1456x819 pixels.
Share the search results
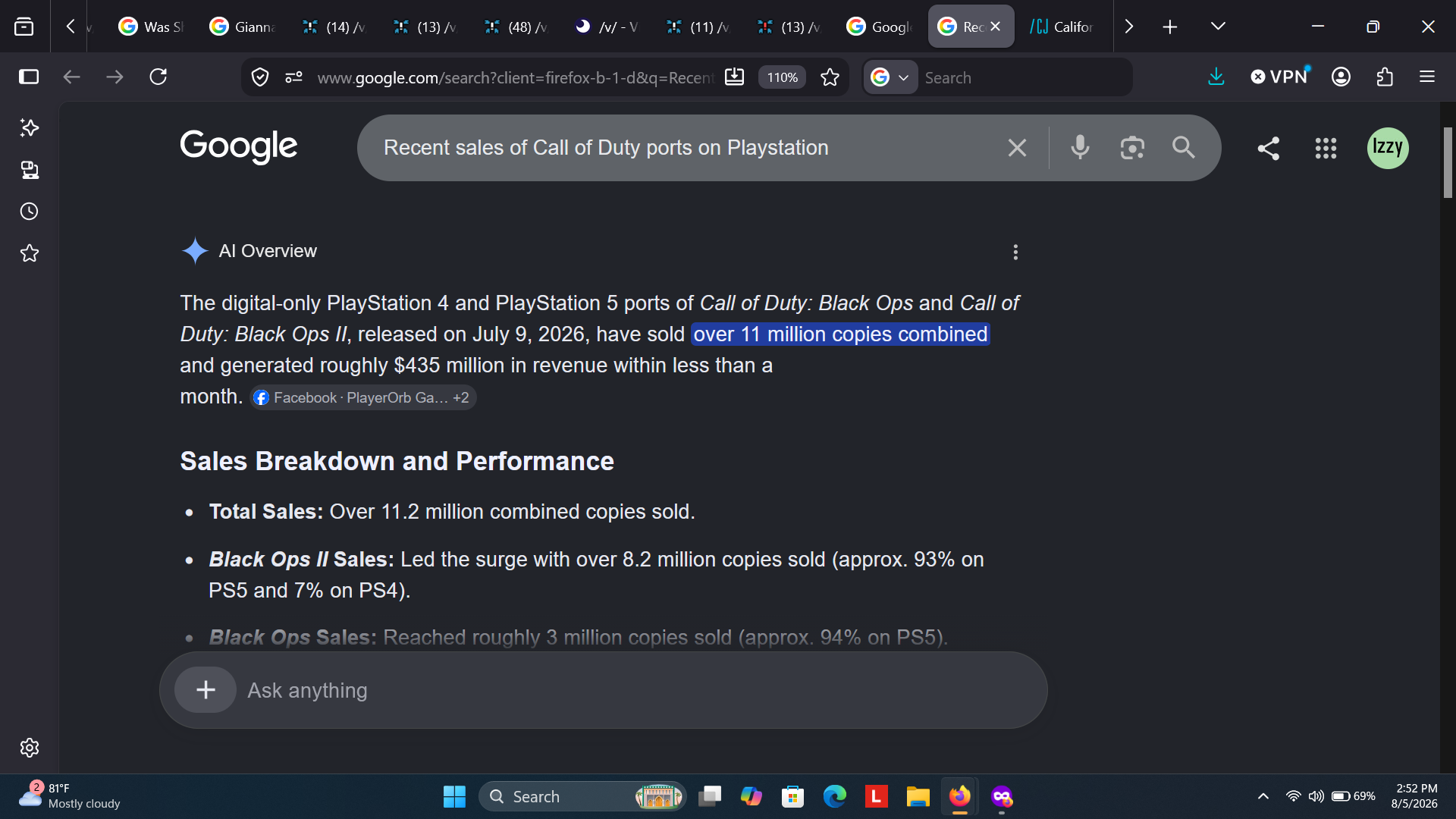[1269, 148]
